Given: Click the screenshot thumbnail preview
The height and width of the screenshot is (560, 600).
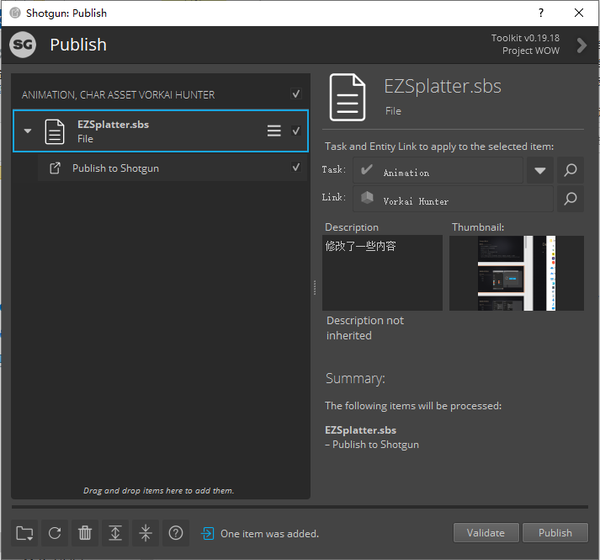Looking at the screenshot, I should pos(517,273).
